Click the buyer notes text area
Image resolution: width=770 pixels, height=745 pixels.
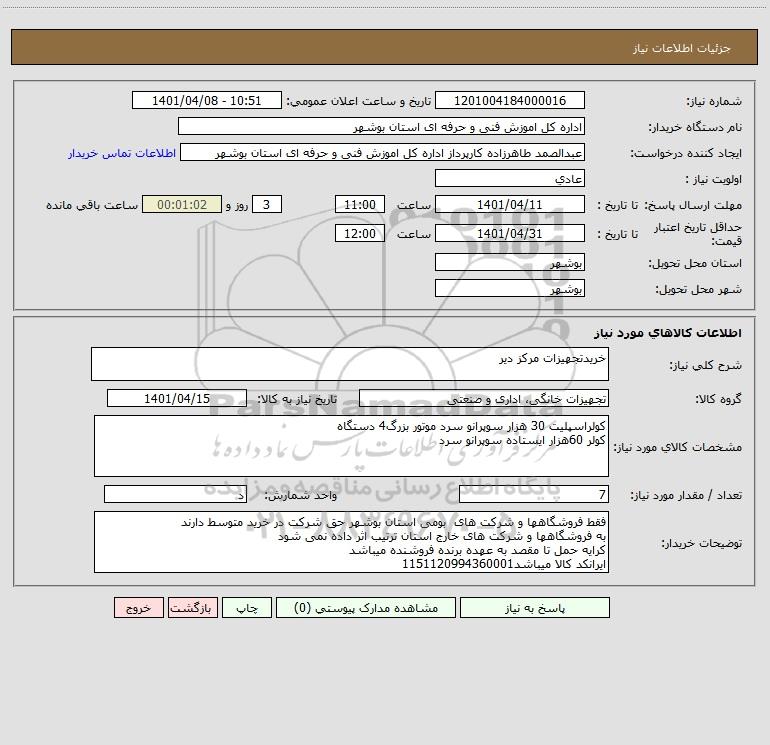351,542
